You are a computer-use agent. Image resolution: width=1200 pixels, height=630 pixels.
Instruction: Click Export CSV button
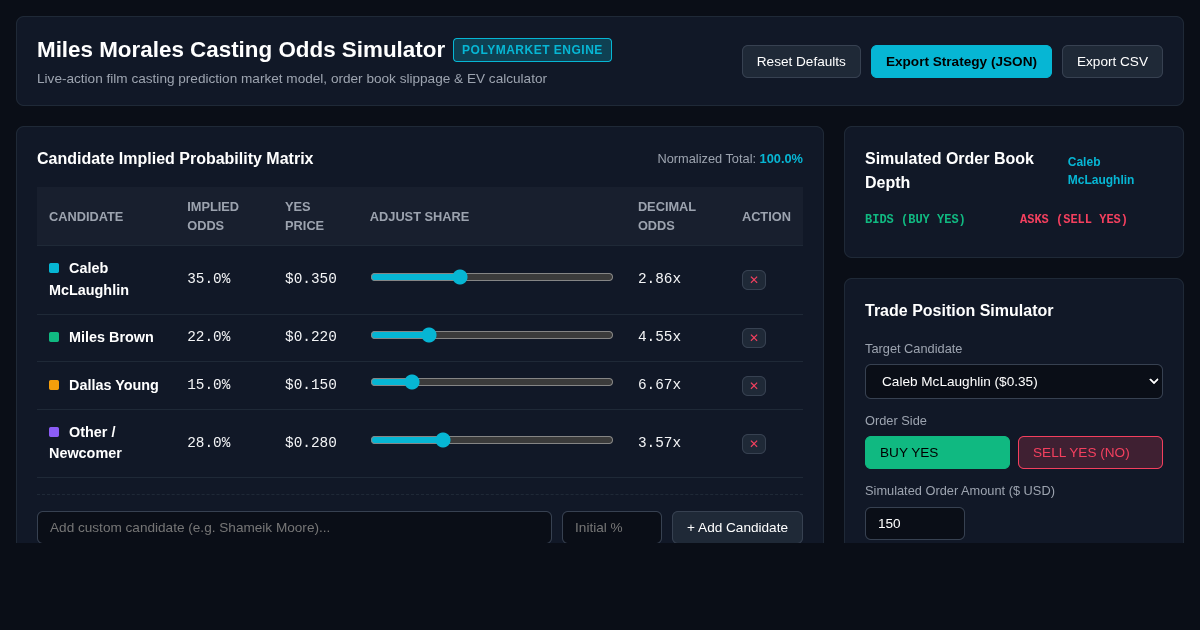coord(1112,61)
